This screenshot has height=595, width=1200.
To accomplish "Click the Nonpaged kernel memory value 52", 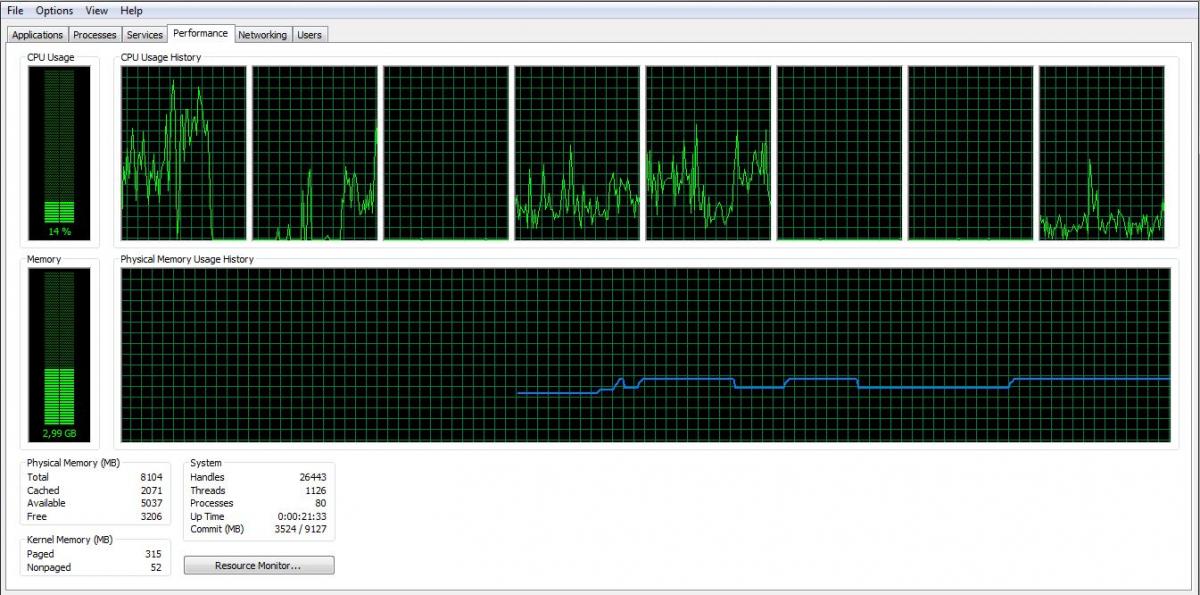I will tap(155, 568).
